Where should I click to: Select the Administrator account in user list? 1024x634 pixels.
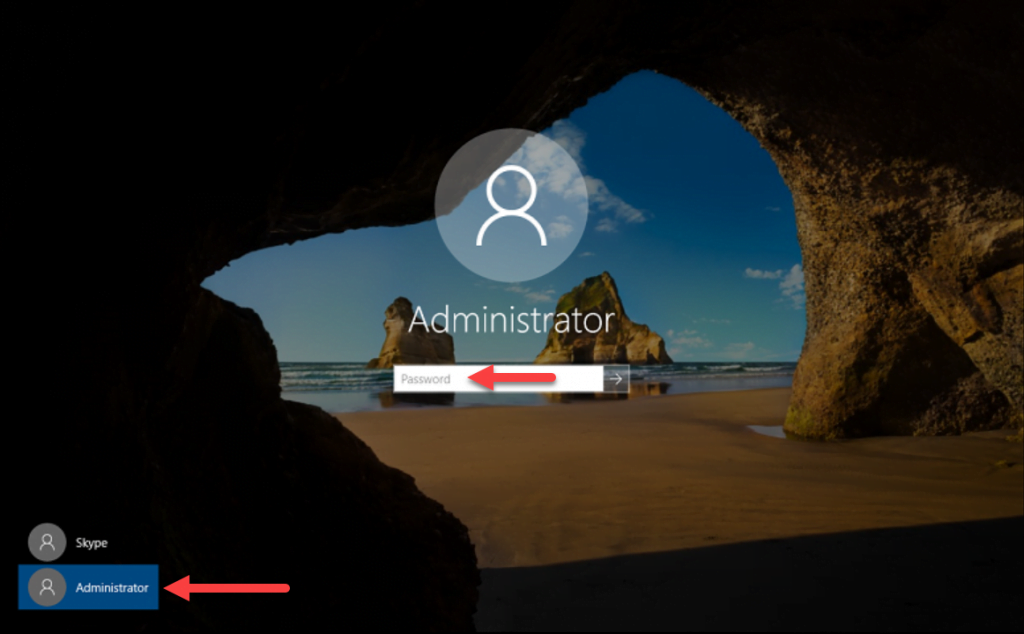coord(88,587)
